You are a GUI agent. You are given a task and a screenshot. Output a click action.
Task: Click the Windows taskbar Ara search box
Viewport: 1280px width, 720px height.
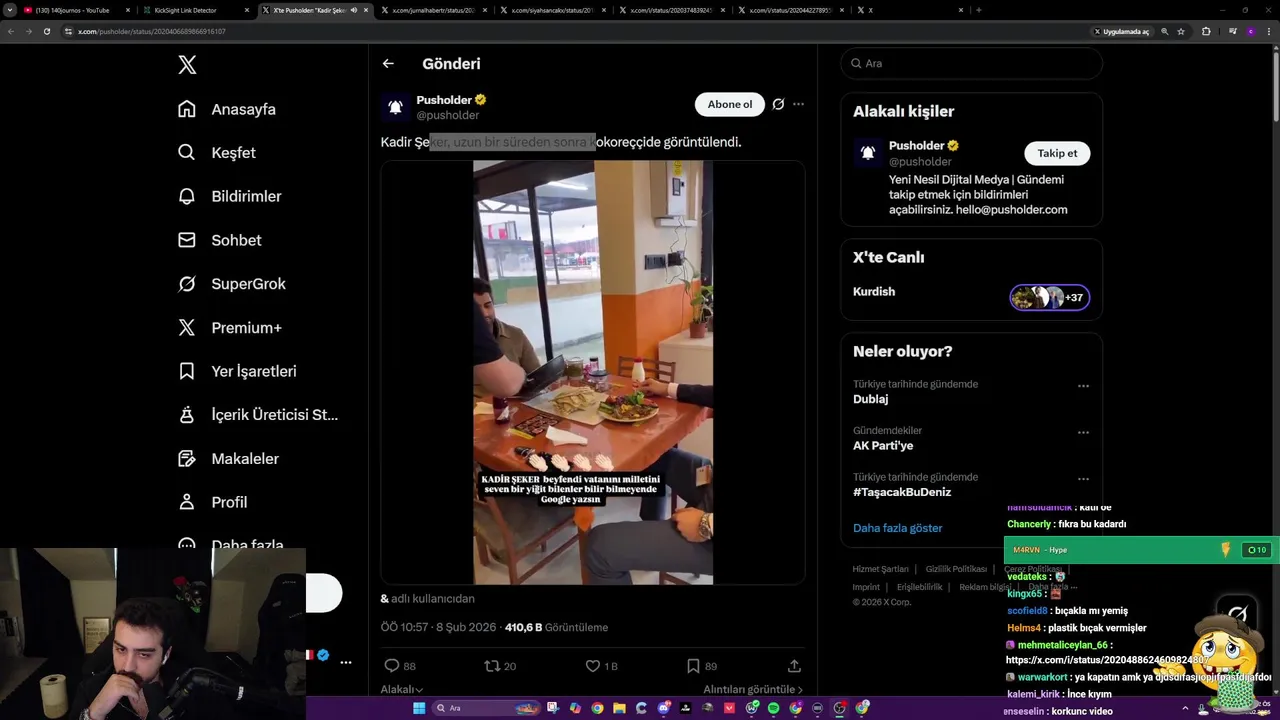click(487, 708)
